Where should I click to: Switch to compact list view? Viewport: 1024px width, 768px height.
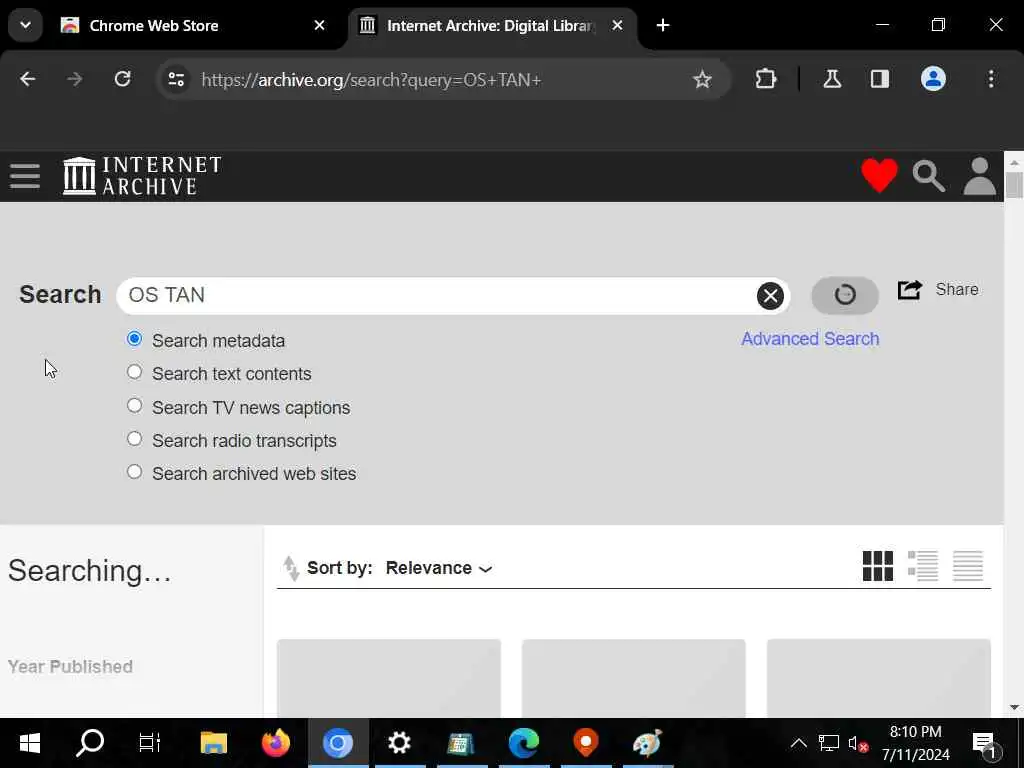pyautogui.click(x=967, y=566)
